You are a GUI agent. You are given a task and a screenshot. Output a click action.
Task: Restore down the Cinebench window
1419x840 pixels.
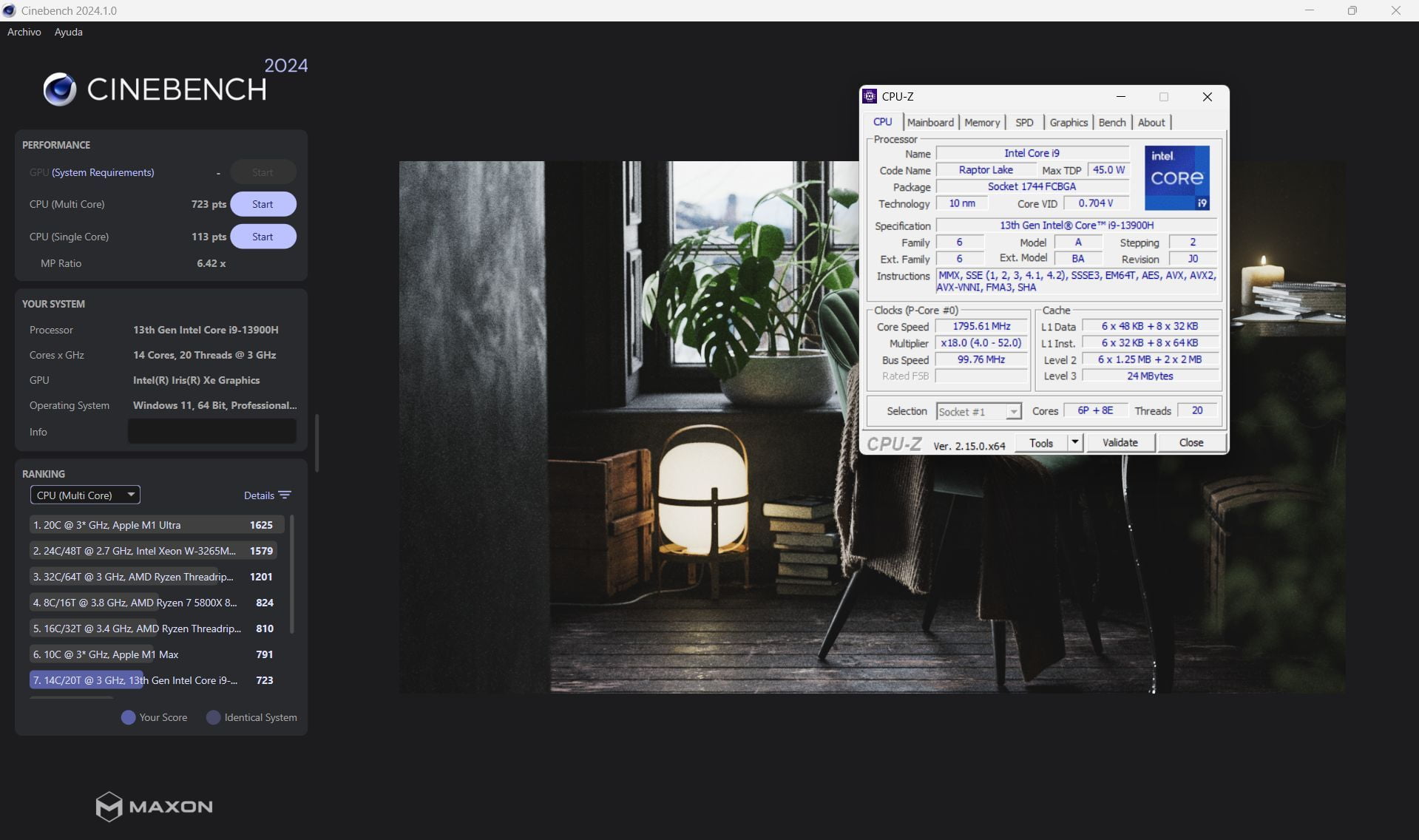click(x=1352, y=10)
